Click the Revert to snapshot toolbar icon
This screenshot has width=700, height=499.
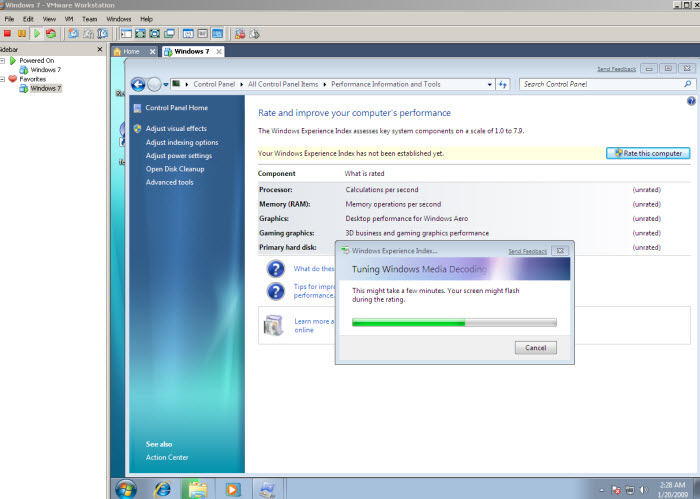pyautogui.click(x=88, y=33)
